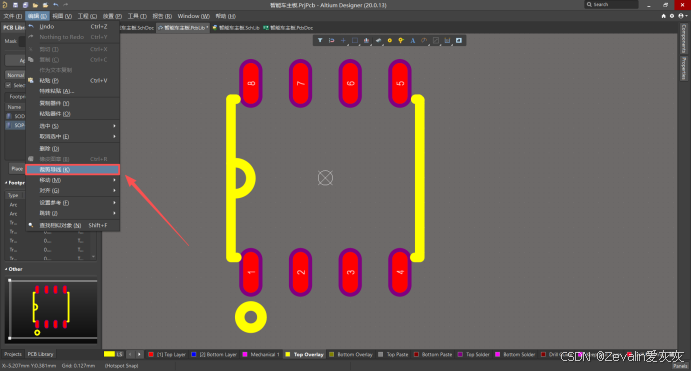Screen dimensions: 692x371
Task: Open settings gear at top right
Action: [672, 16]
